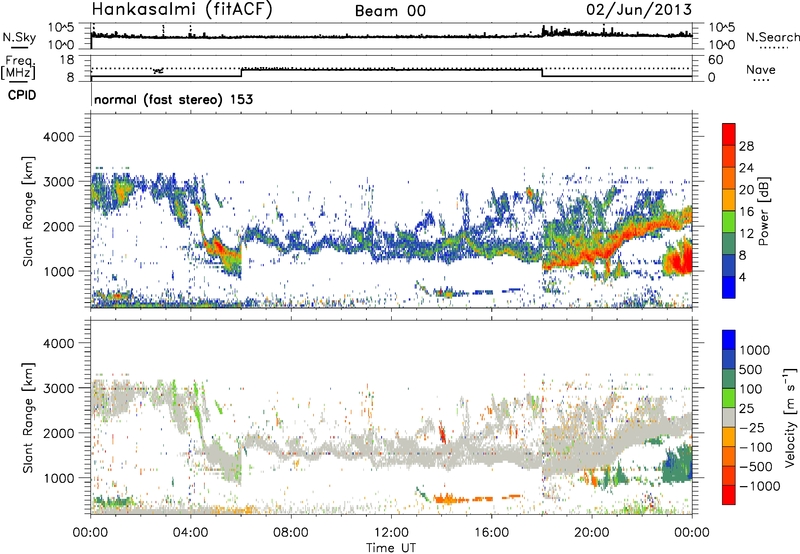The width and height of the screenshot is (800, 554).
Task: Click the 'normal (fast stereo) 153' text
Action: point(173,99)
